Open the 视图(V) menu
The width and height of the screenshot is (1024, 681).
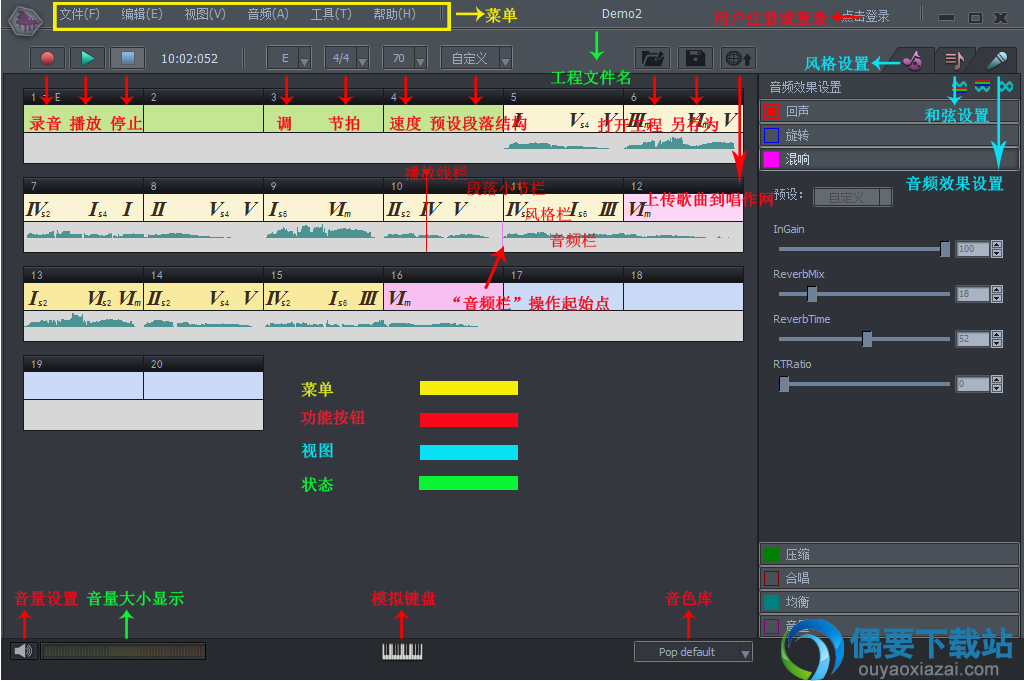pyautogui.click(x=205, y=14)
